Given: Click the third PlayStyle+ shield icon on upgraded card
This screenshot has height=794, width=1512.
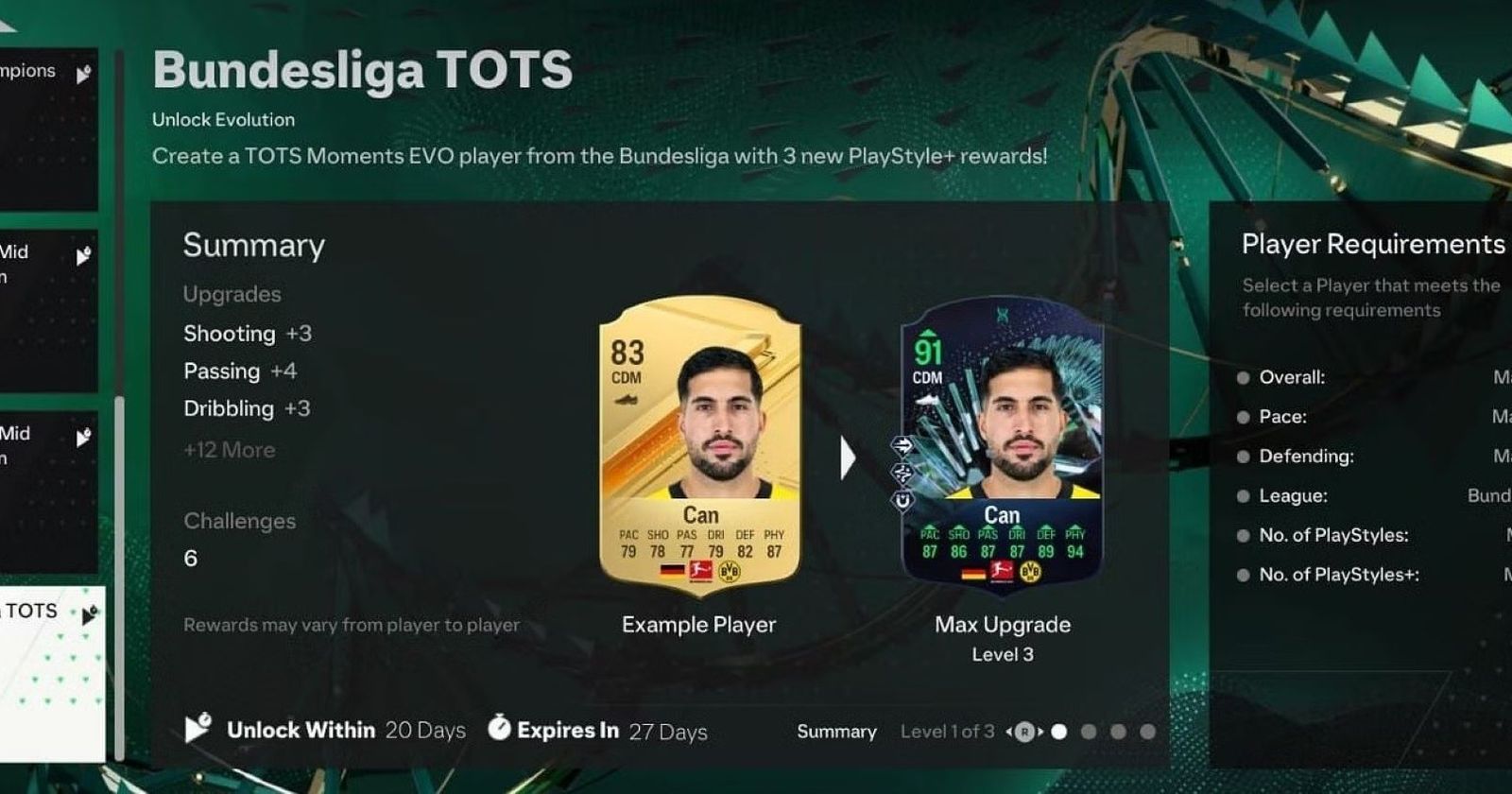Looking at the screenshot, I should (x=902, y=500).
